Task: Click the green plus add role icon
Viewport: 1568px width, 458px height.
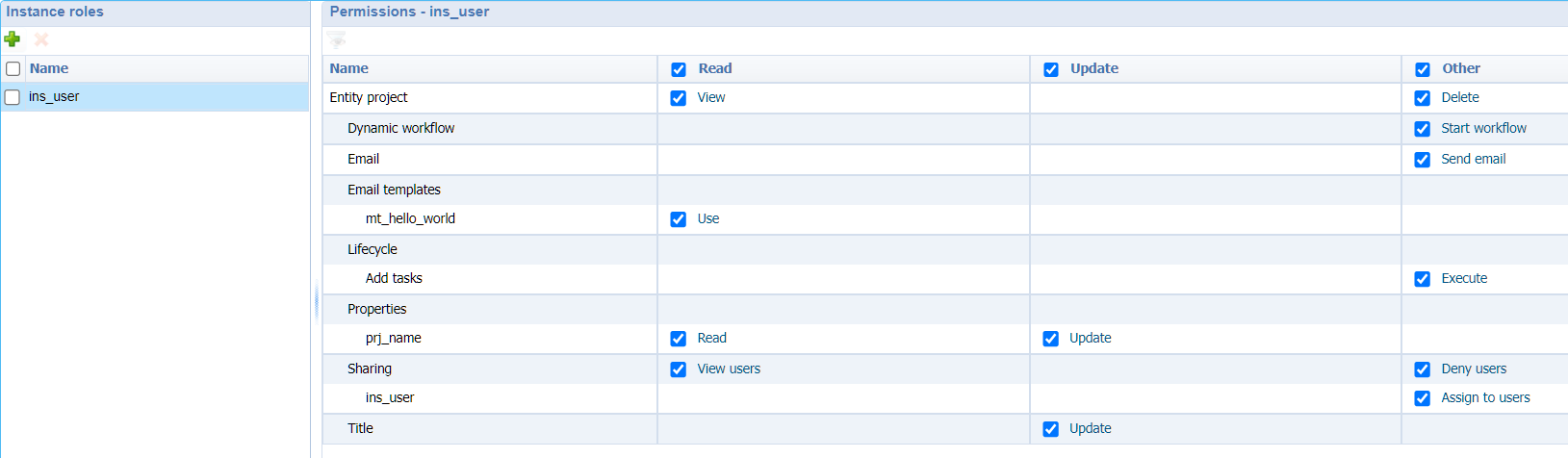Action: point(13,39)
